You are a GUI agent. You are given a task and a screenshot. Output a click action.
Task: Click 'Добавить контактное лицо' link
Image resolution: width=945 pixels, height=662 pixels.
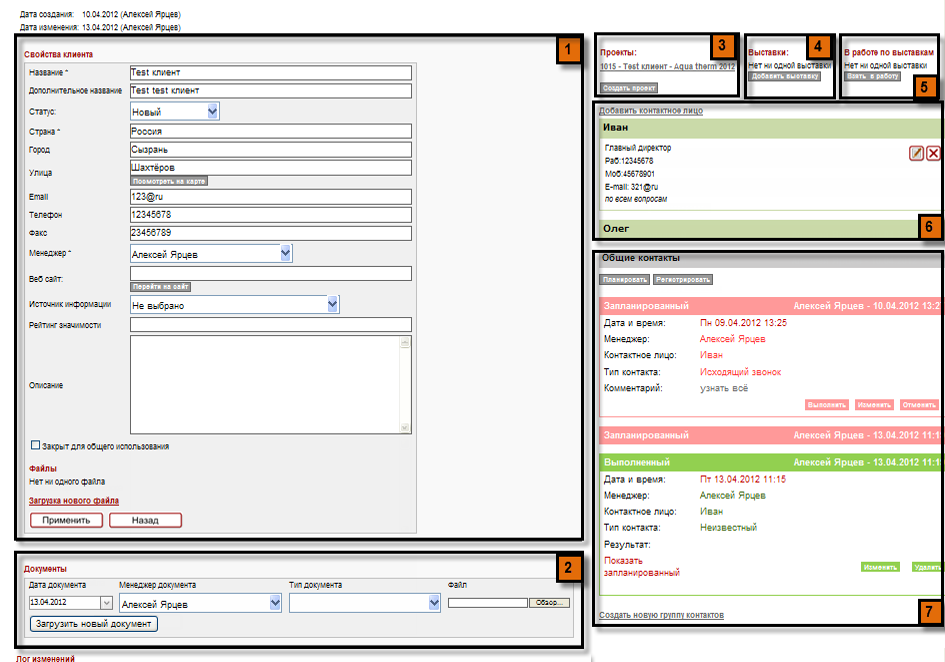[x=650, y=111]
